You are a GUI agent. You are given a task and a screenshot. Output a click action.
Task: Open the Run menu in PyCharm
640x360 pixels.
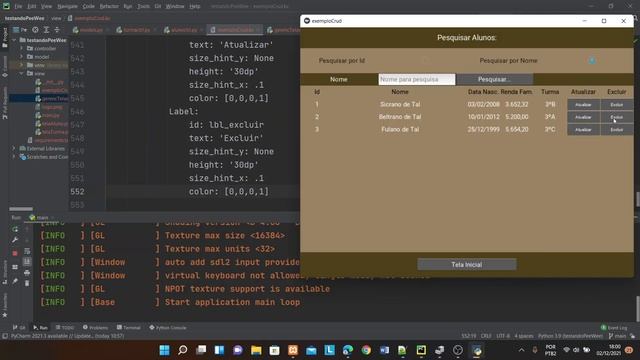point(127,6)
